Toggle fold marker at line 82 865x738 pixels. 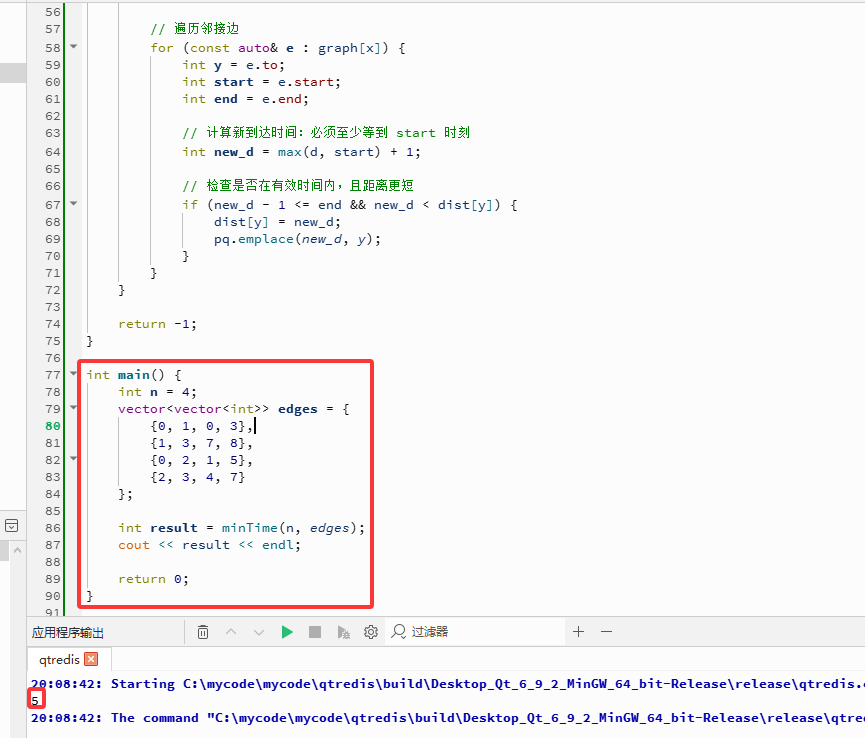point(73,458)
